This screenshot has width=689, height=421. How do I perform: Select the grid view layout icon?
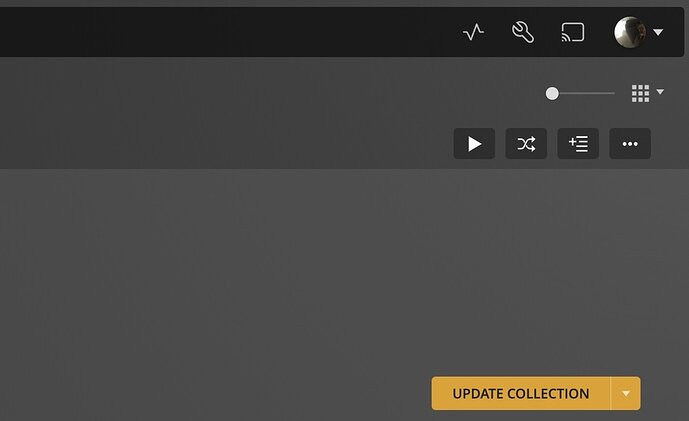pos(640,93)
